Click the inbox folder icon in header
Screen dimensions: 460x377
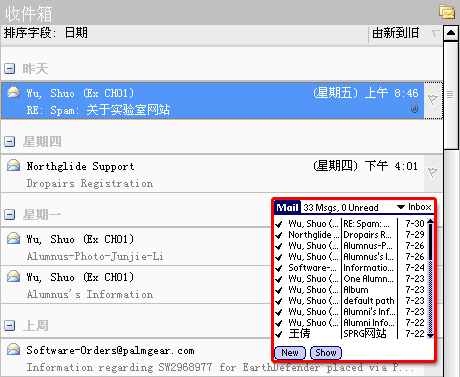click(447, 12)
